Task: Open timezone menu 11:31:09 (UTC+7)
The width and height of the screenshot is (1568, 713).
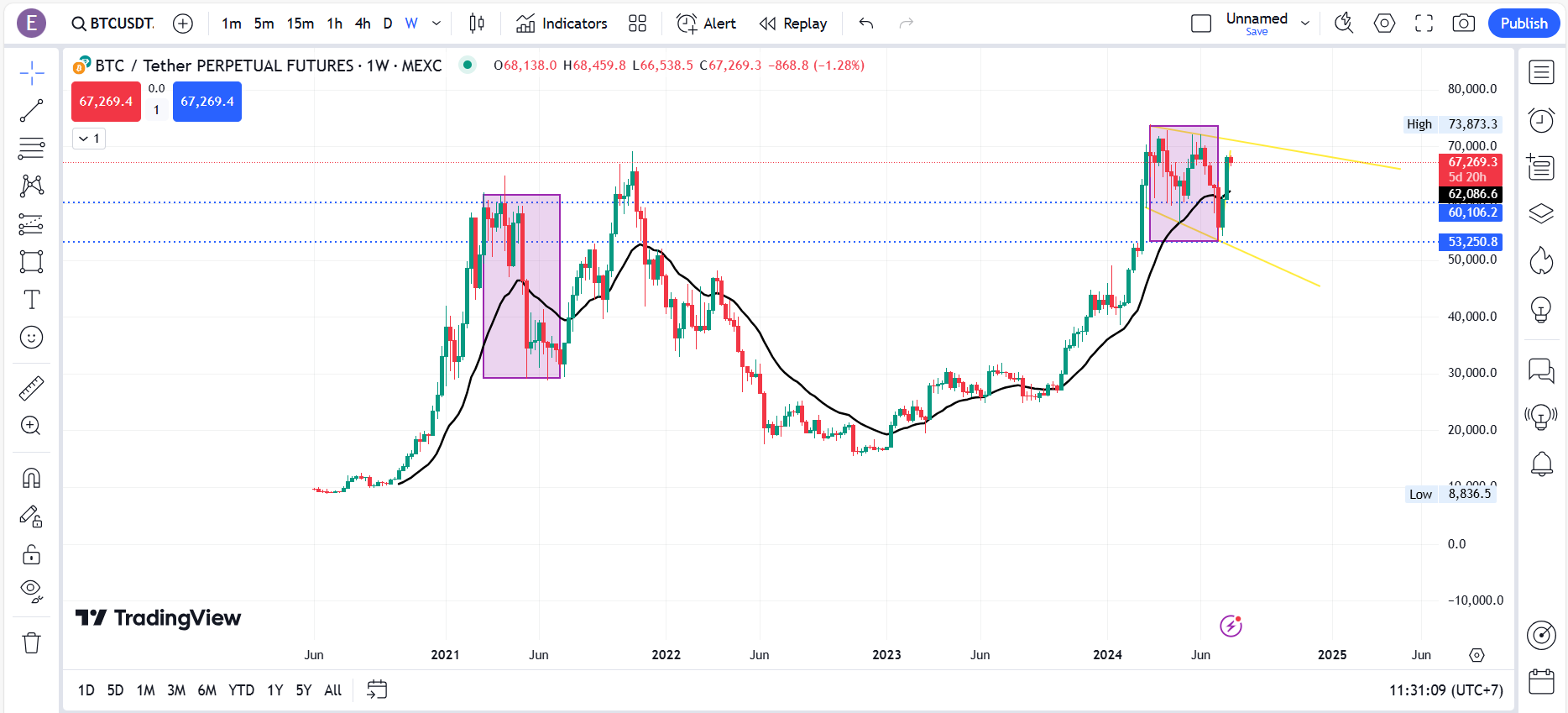Action: pos(1445,690)
